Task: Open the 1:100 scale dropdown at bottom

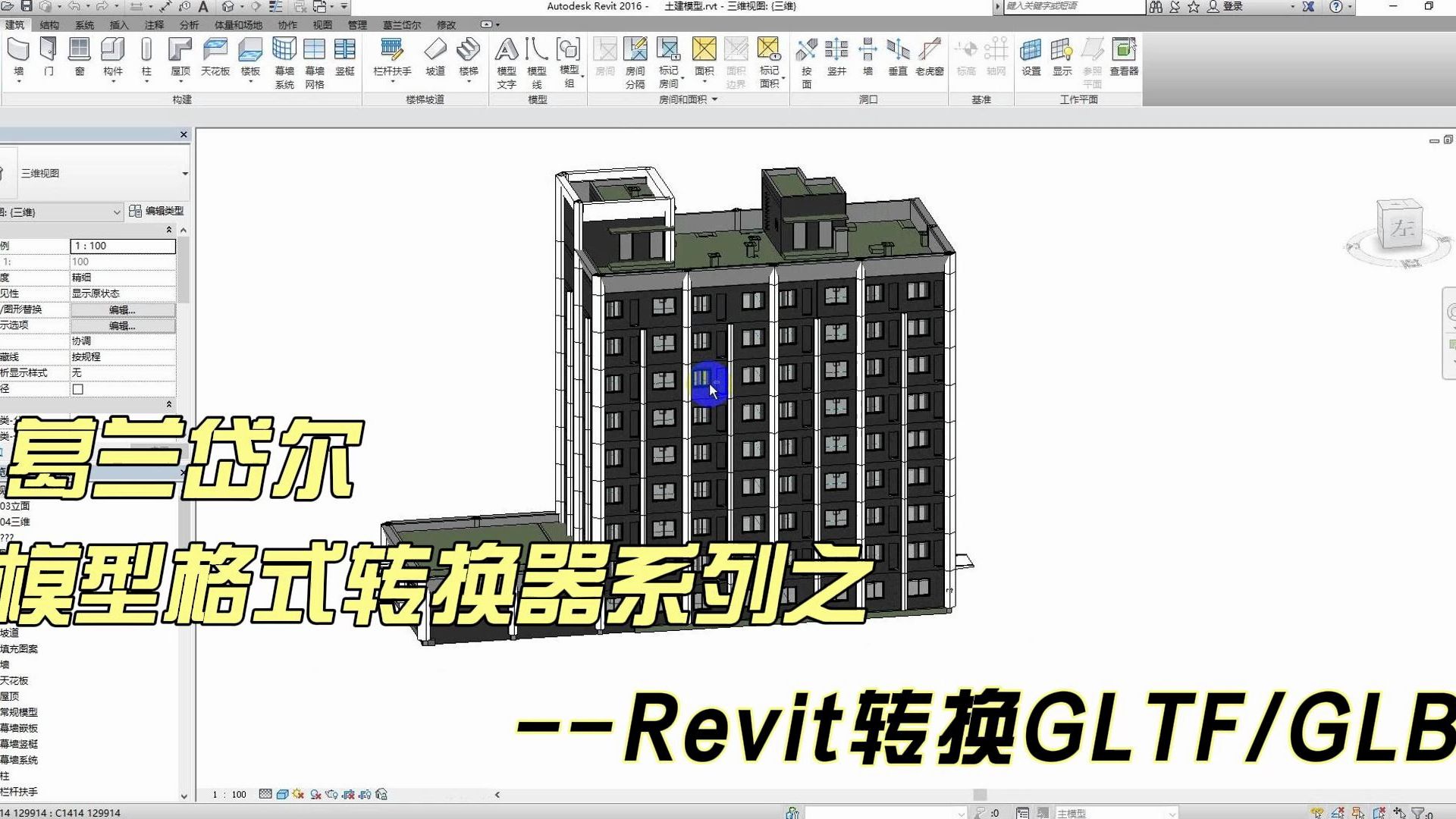Action: [230, 794]
